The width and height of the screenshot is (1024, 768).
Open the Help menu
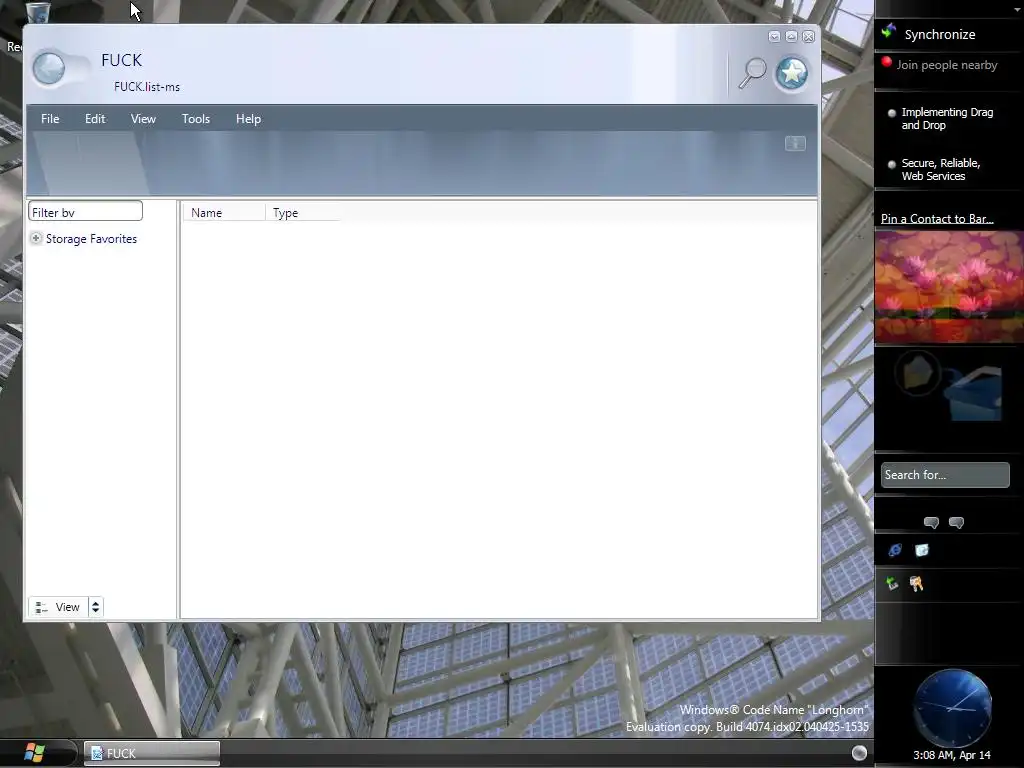(x=248, y=119)
